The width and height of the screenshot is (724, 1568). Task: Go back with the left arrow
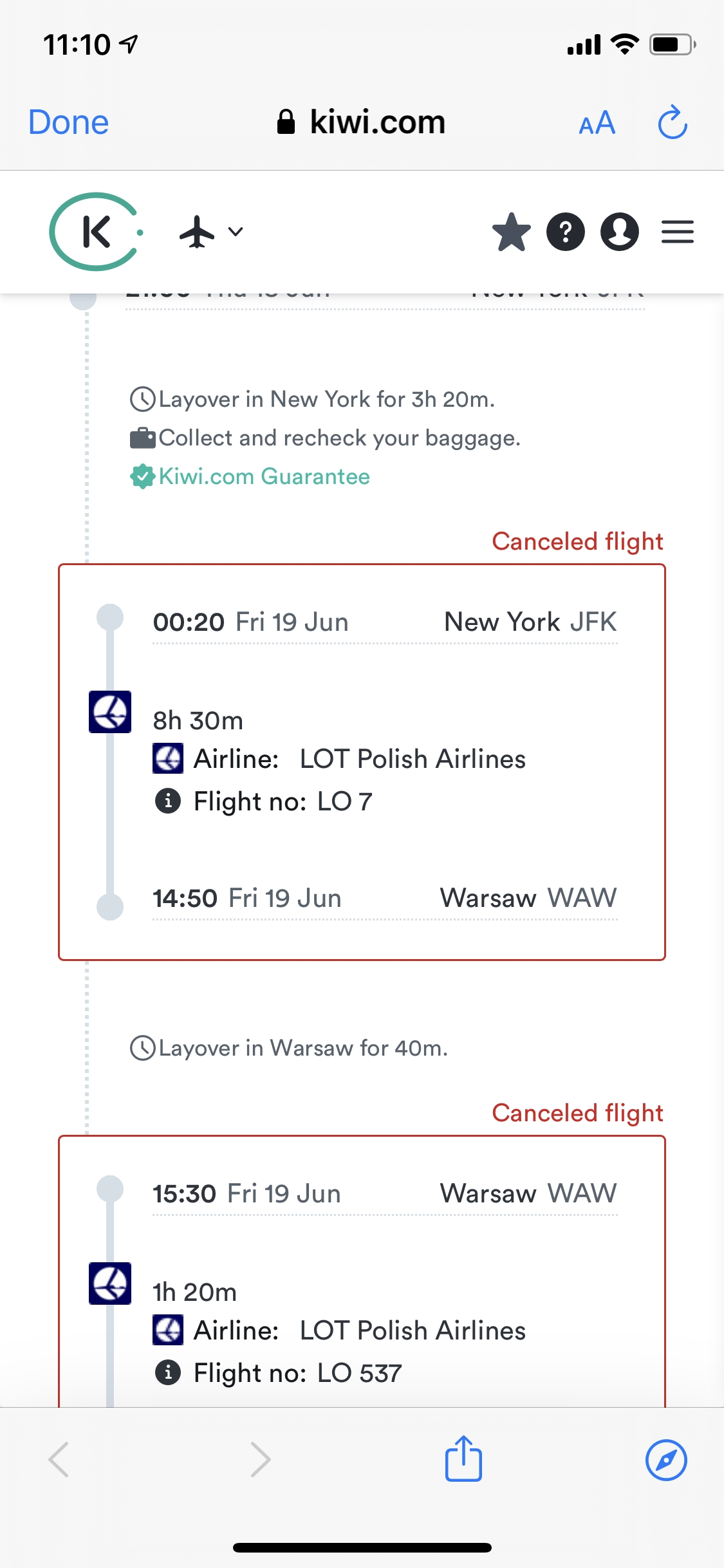pos(59,1460)
